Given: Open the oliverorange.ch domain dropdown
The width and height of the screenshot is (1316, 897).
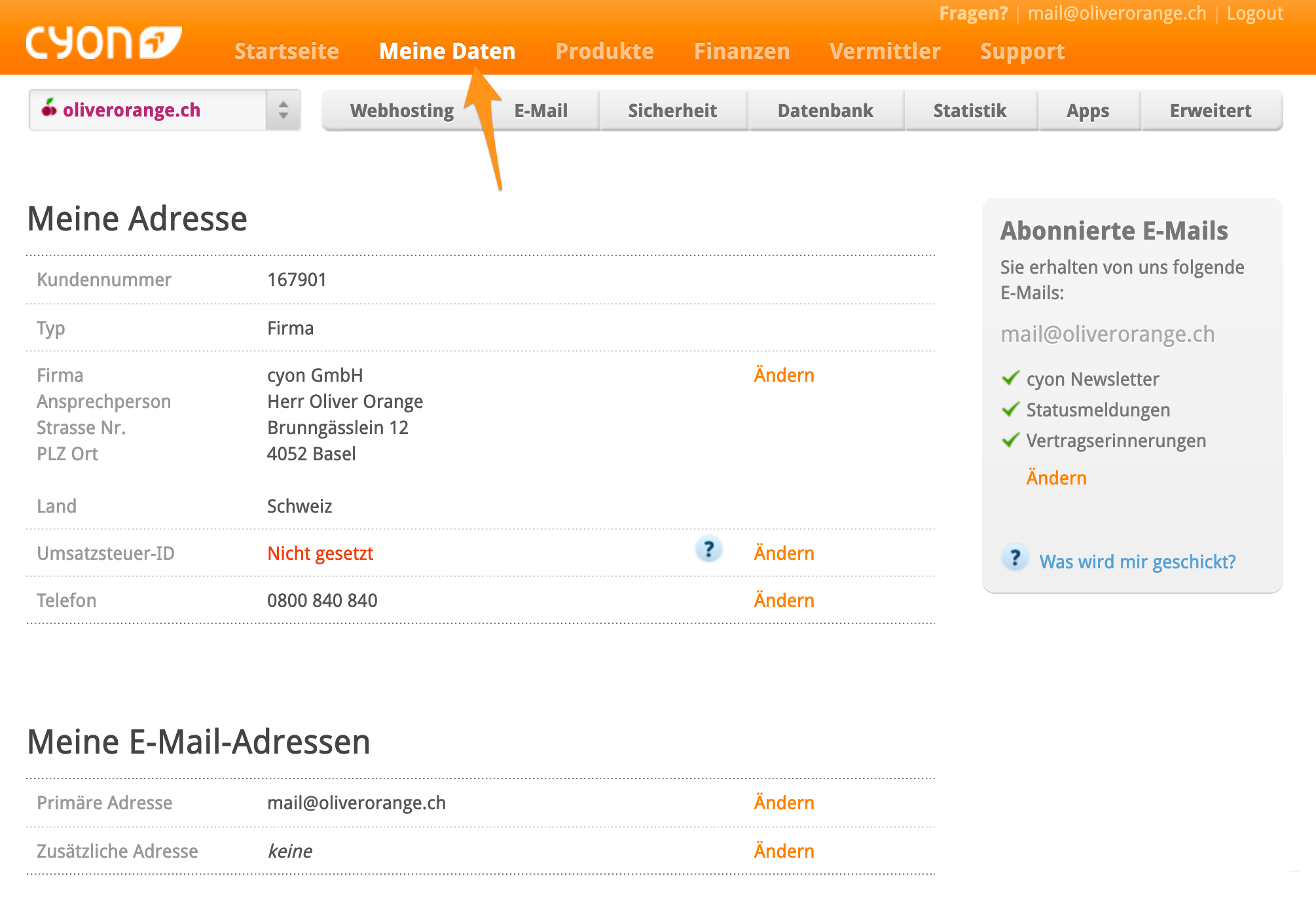Looking at the screenshot, I should click(x=164, y=110).
